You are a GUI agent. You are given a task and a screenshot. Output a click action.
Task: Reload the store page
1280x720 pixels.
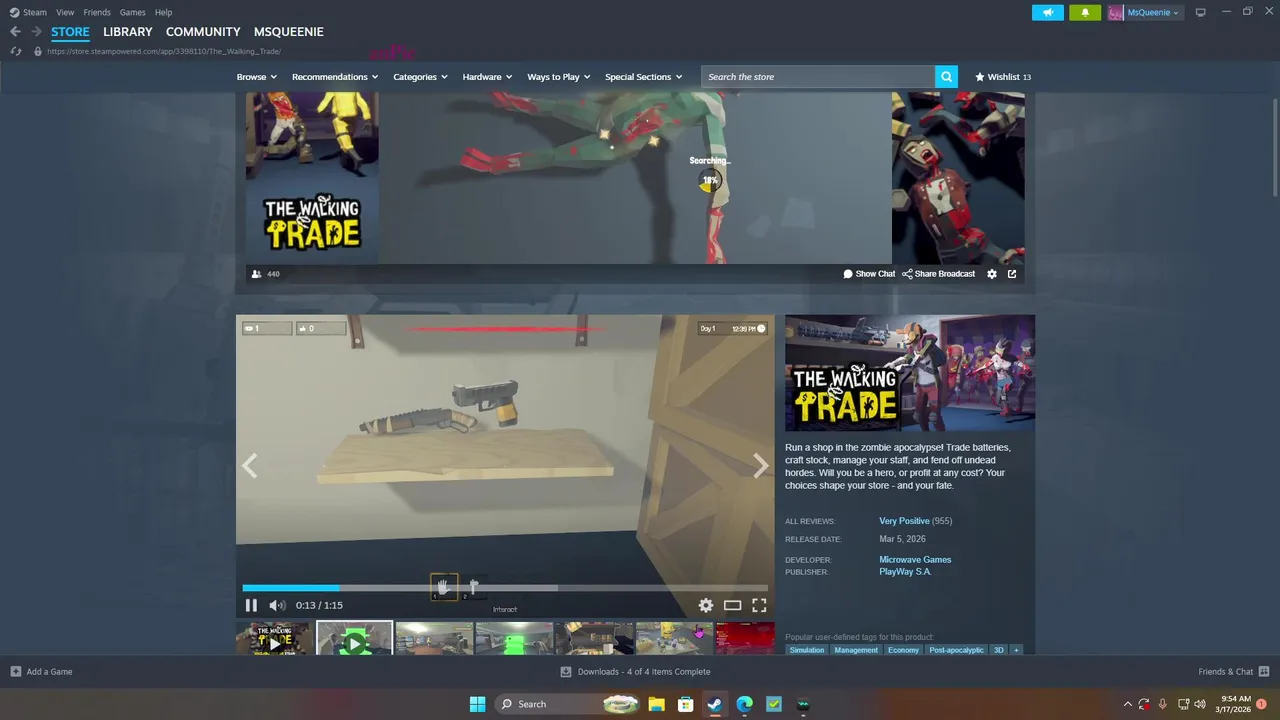pos(16,51)
